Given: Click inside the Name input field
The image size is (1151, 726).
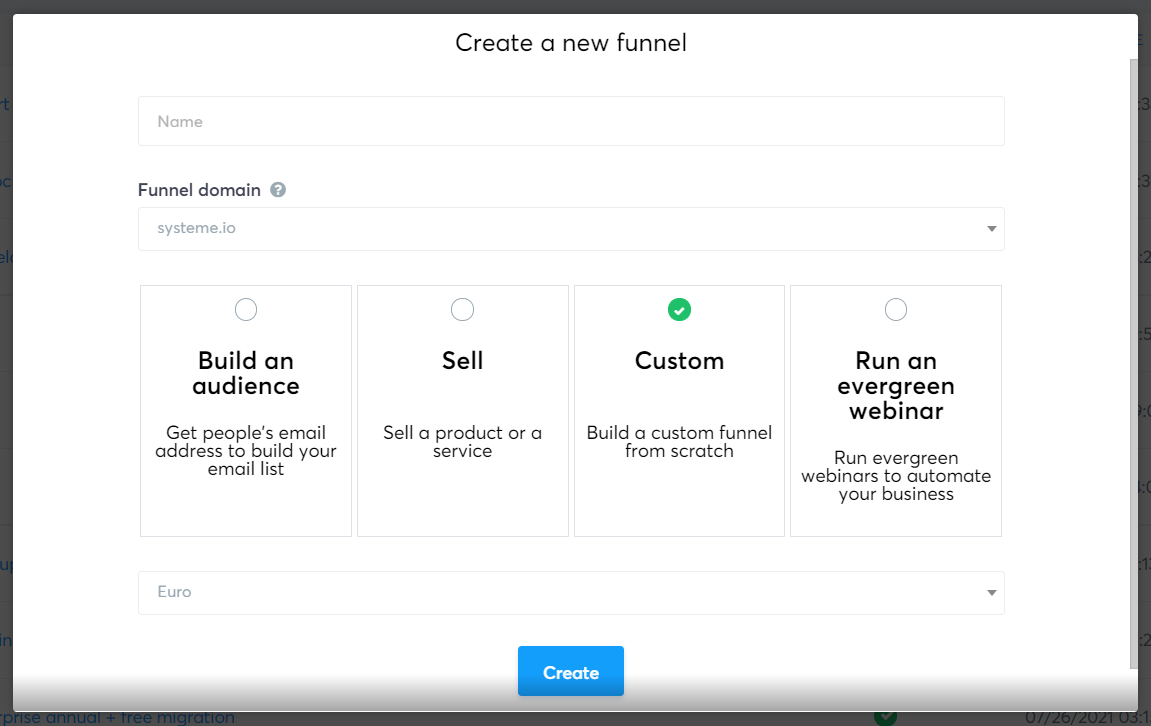Looking at the screenshot, I should (x=570, y=121).
